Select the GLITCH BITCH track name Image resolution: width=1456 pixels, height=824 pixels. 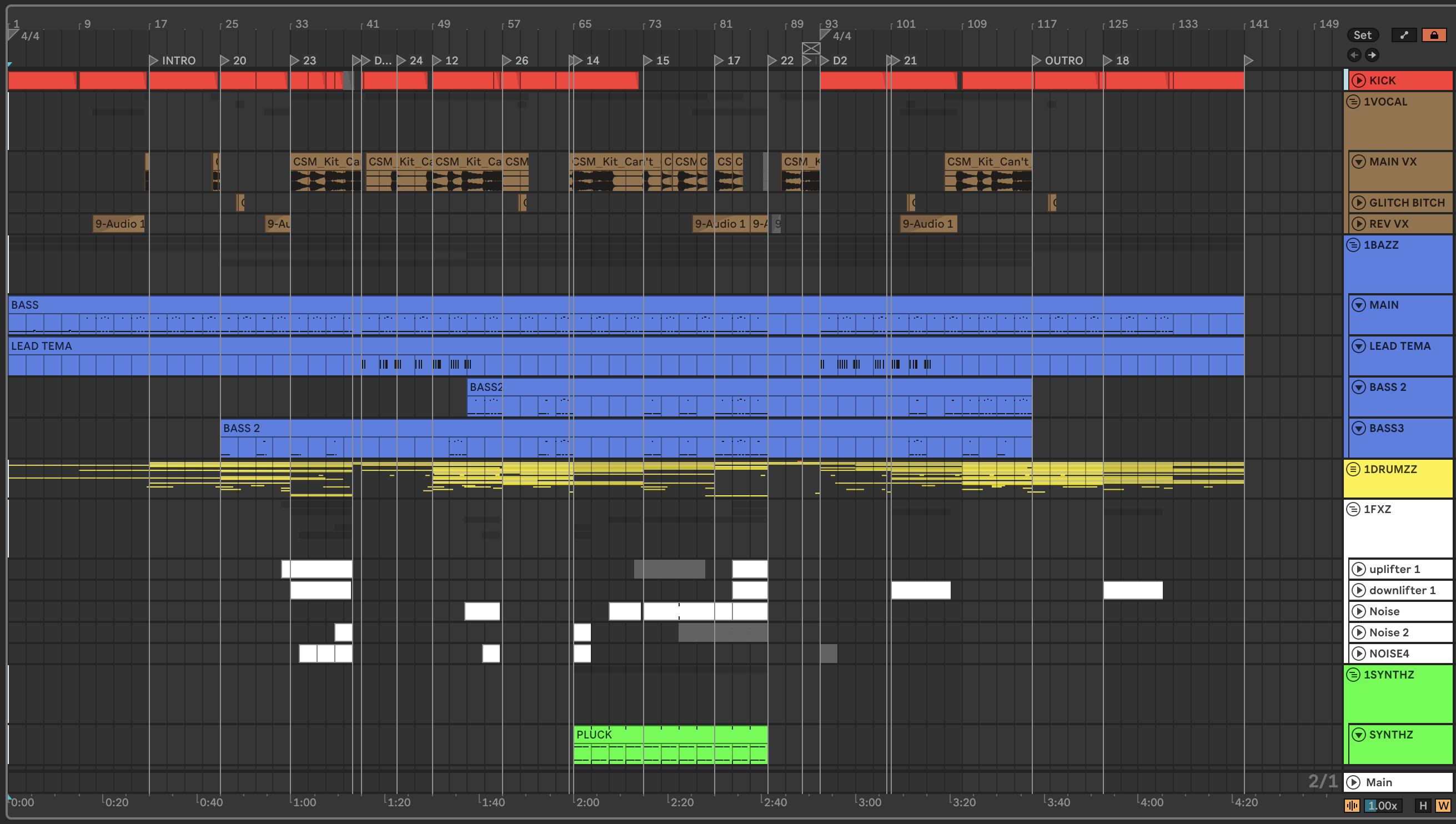point(1407,203)
